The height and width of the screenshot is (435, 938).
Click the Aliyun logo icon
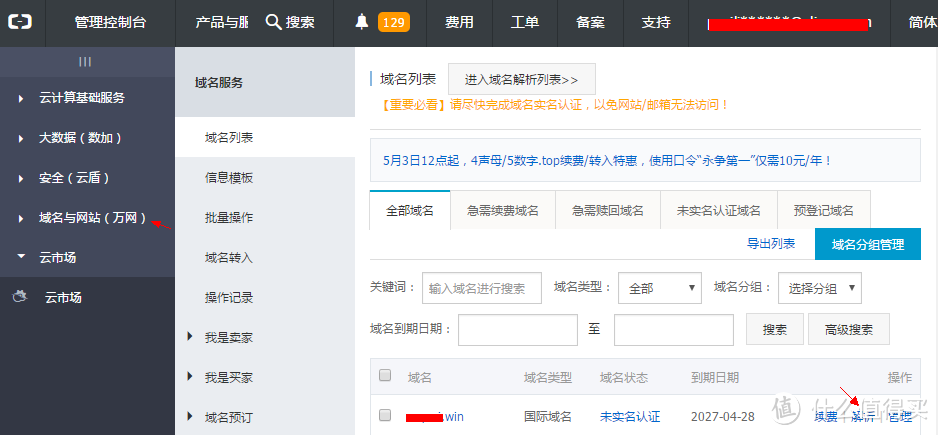(x=20, y=23)
